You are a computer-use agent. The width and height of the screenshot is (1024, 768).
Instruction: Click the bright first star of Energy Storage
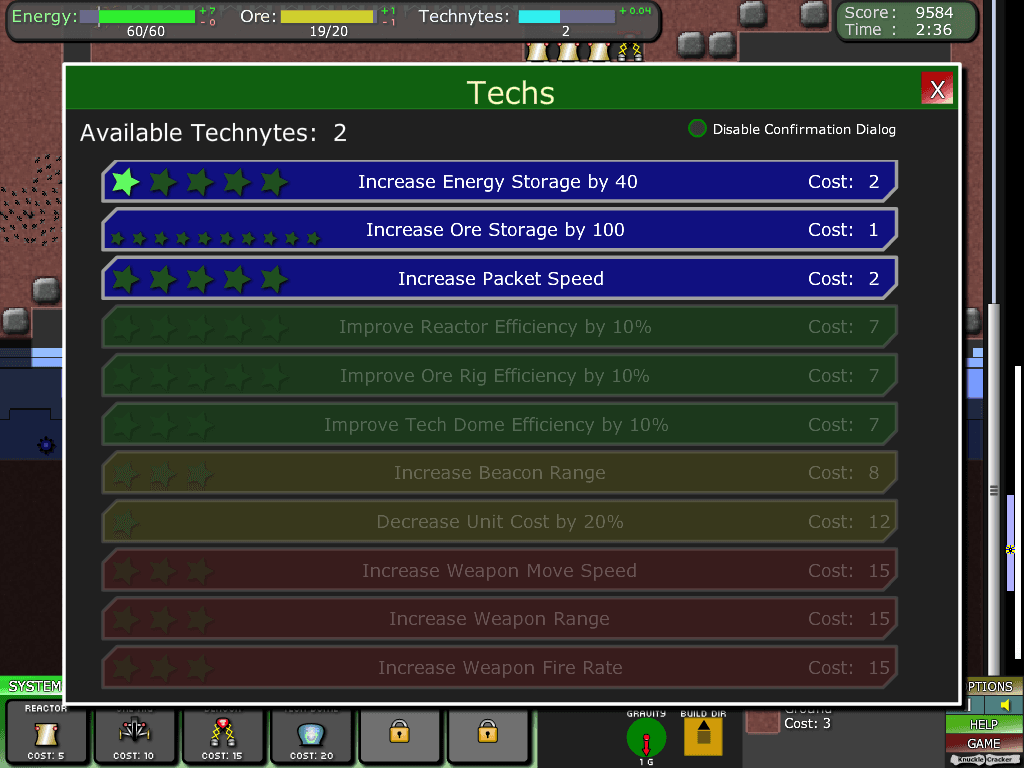point(125,182)
